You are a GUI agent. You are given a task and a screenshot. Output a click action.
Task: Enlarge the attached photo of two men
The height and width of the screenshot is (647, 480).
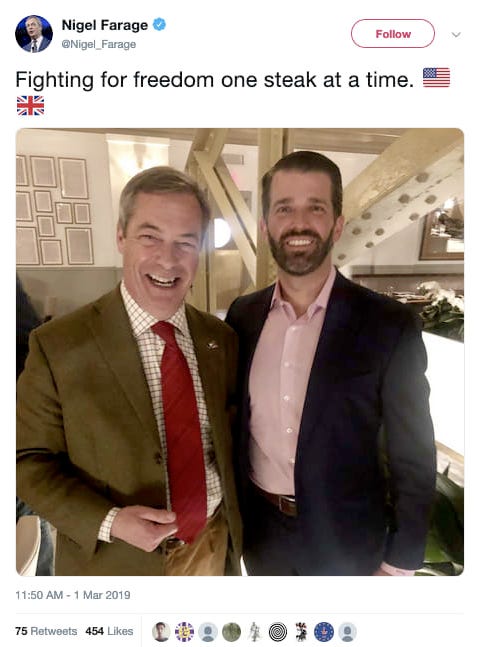click(x=240, y=352)
